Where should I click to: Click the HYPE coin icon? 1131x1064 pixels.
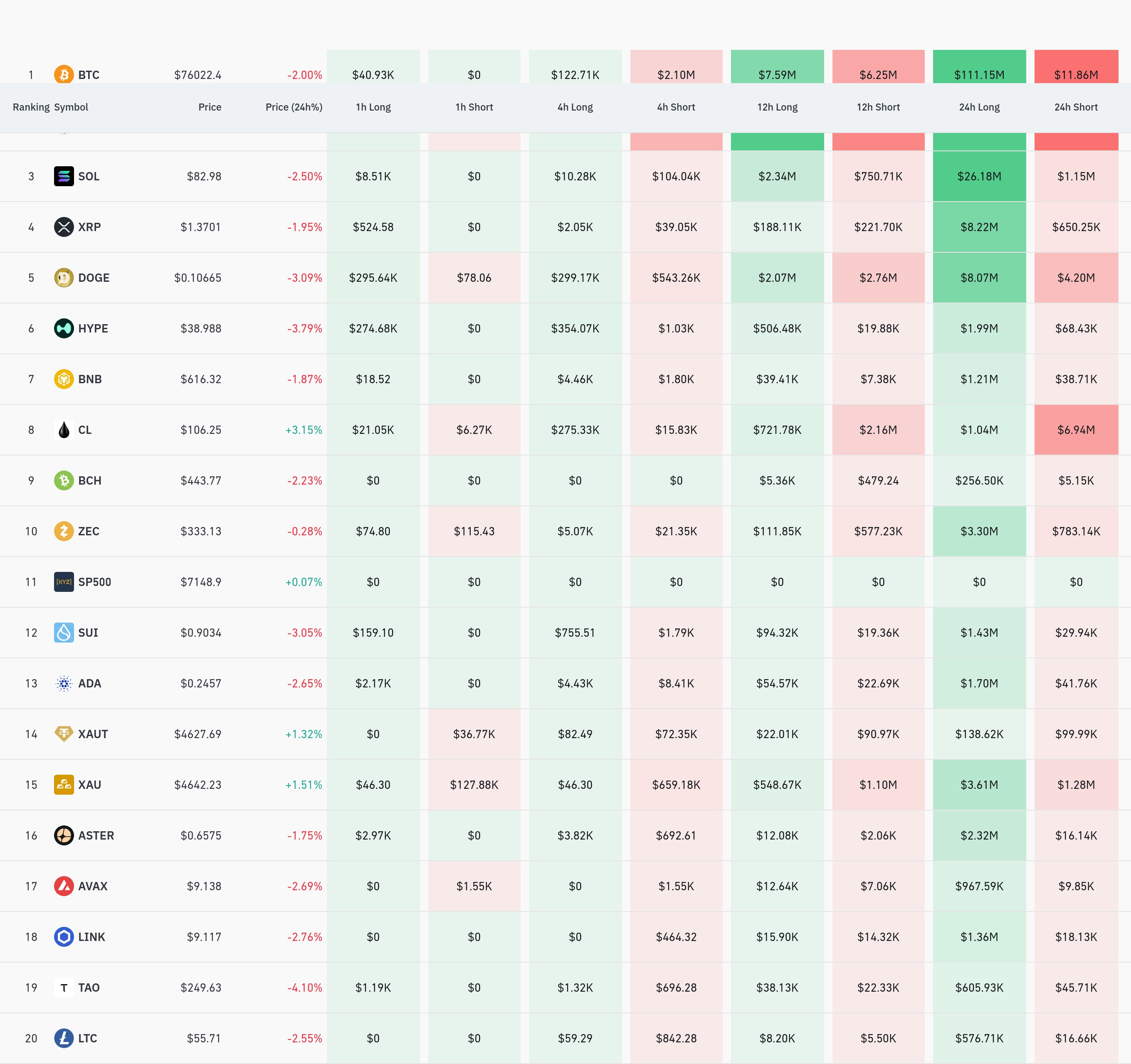(64, 328)
